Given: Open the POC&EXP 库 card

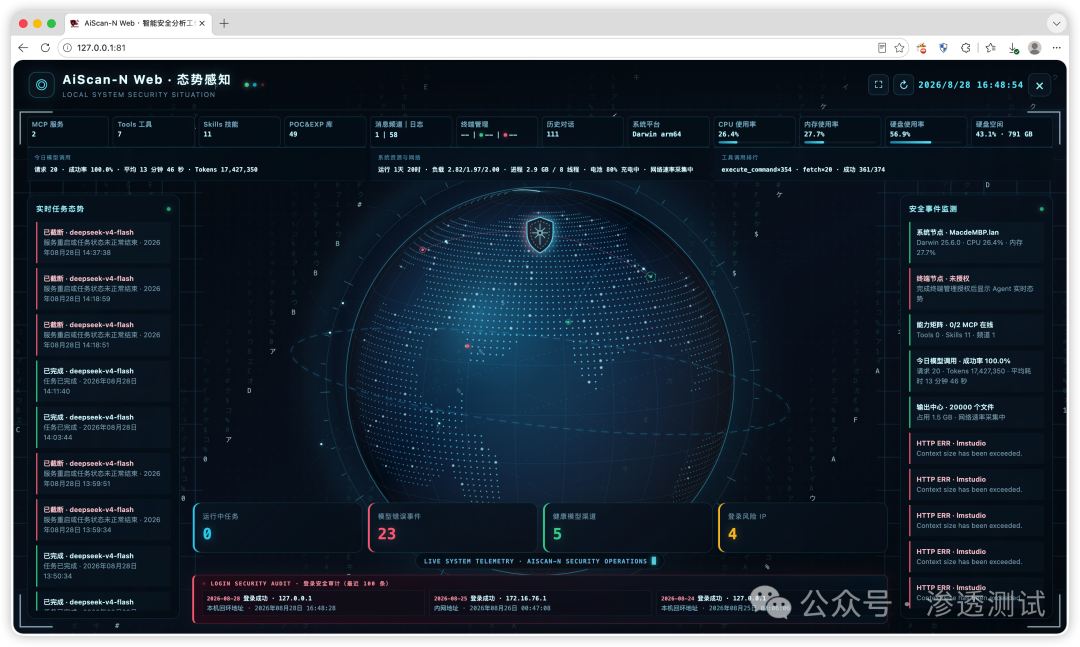Looking at the screenshot, I should 325,130.
